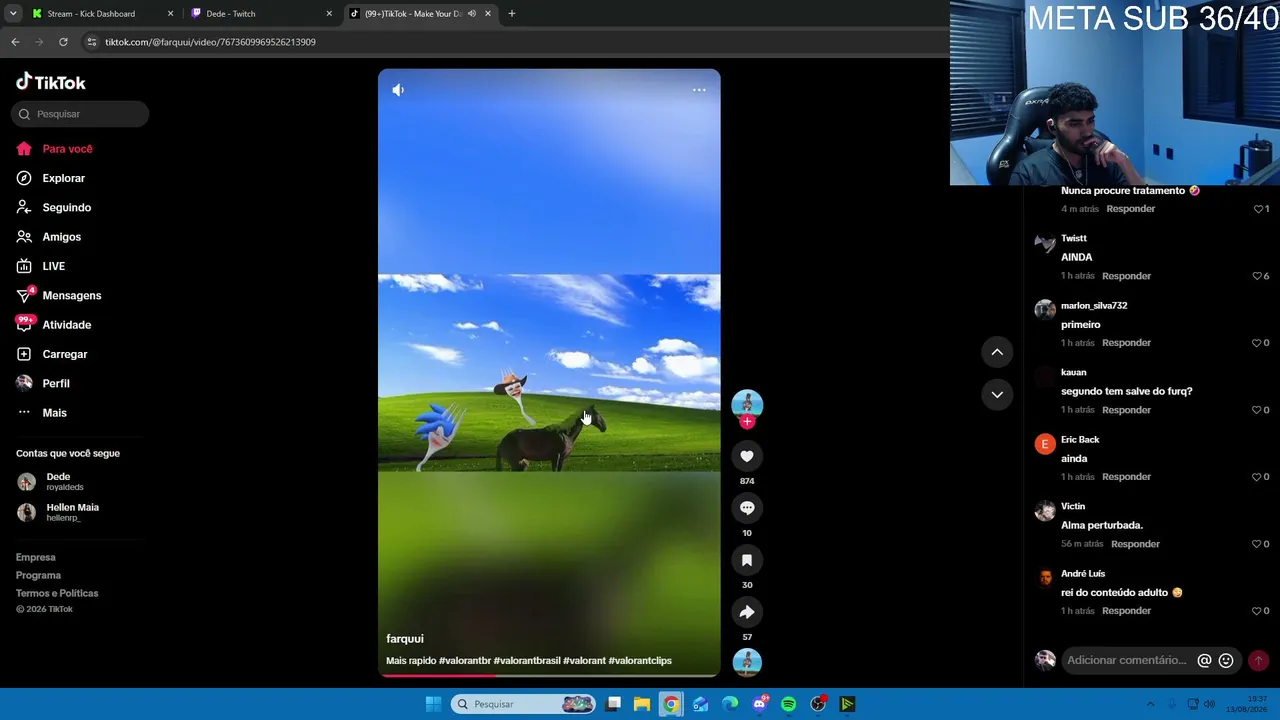Switch to the Stream - Kick Dashboard tab
Image resolution: width=1280 pixels, height=720 pixels.
102,14
